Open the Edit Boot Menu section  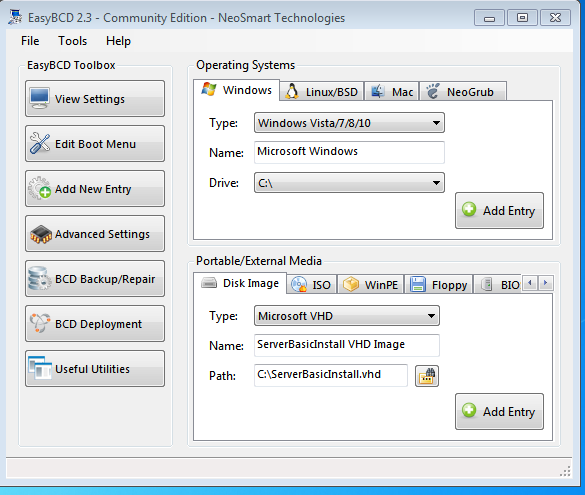click(x=95, y=144)
